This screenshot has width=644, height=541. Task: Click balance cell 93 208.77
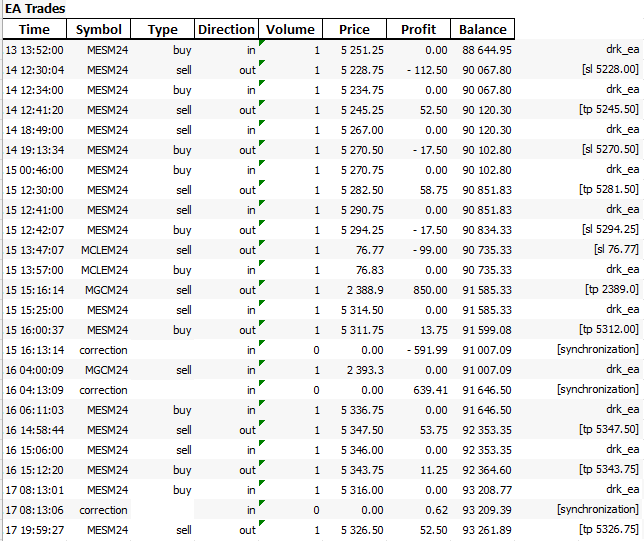(487, 490)
